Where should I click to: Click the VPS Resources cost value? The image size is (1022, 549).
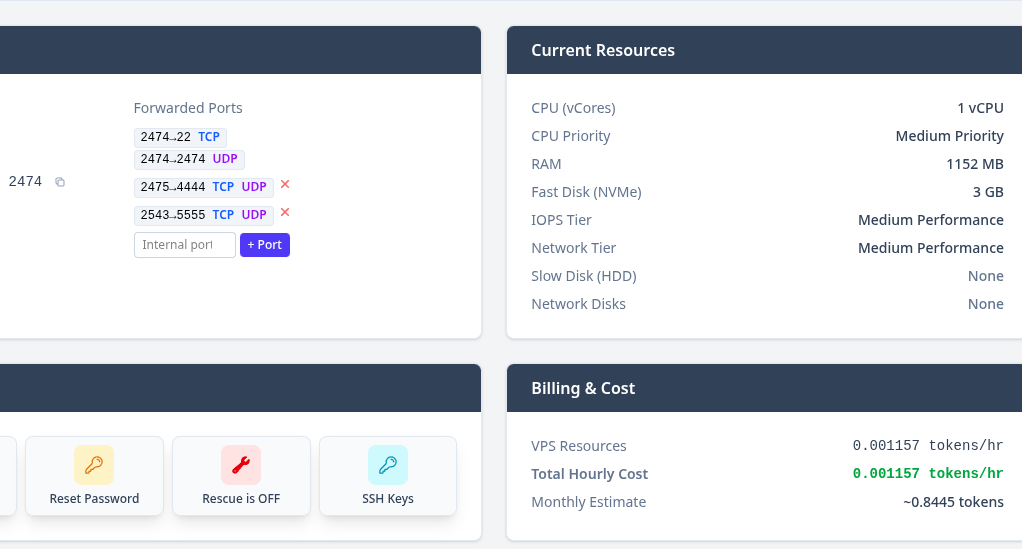click(x=927, y=446)
